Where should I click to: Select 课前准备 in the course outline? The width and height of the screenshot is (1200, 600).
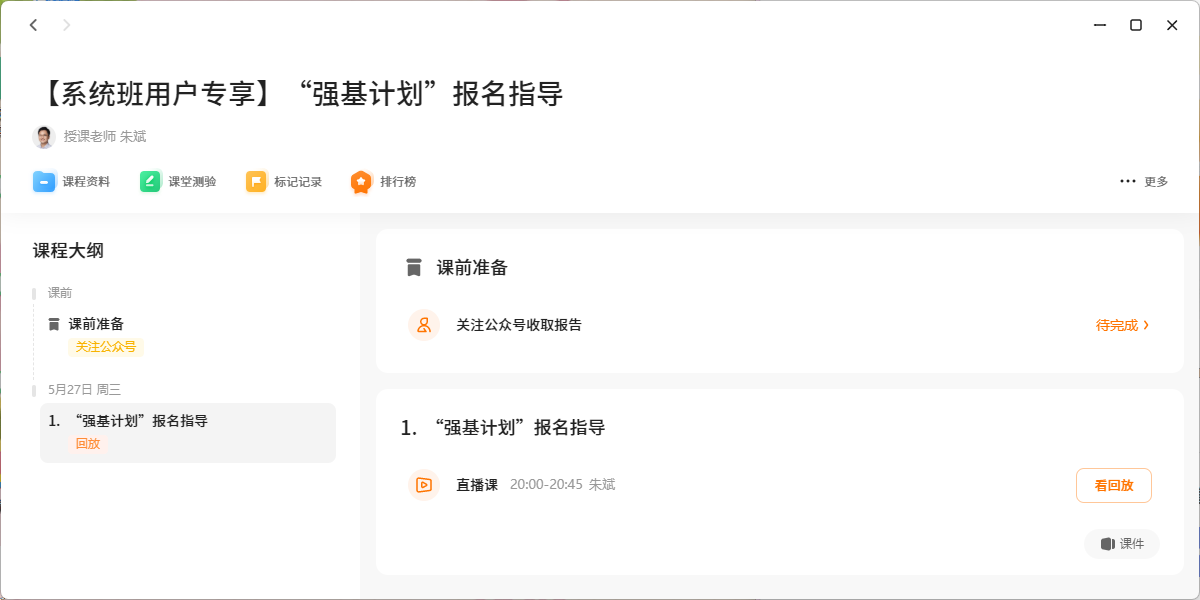point(97,323)
